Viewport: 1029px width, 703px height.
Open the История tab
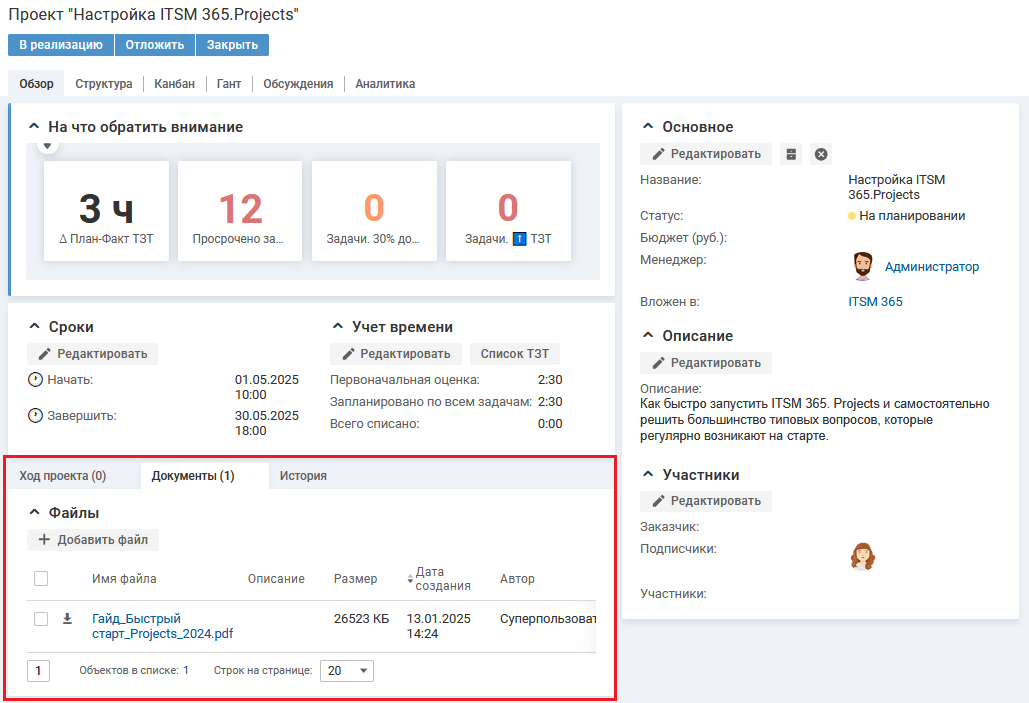[x=303, y=476]
